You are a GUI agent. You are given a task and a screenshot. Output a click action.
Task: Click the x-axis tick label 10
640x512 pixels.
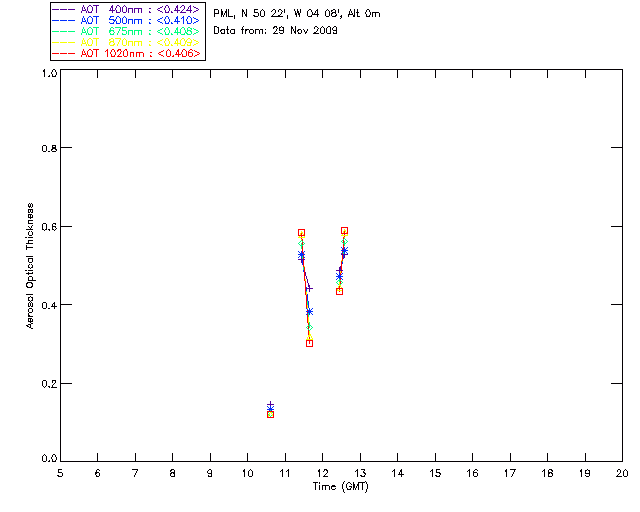(x=248, y=473)
